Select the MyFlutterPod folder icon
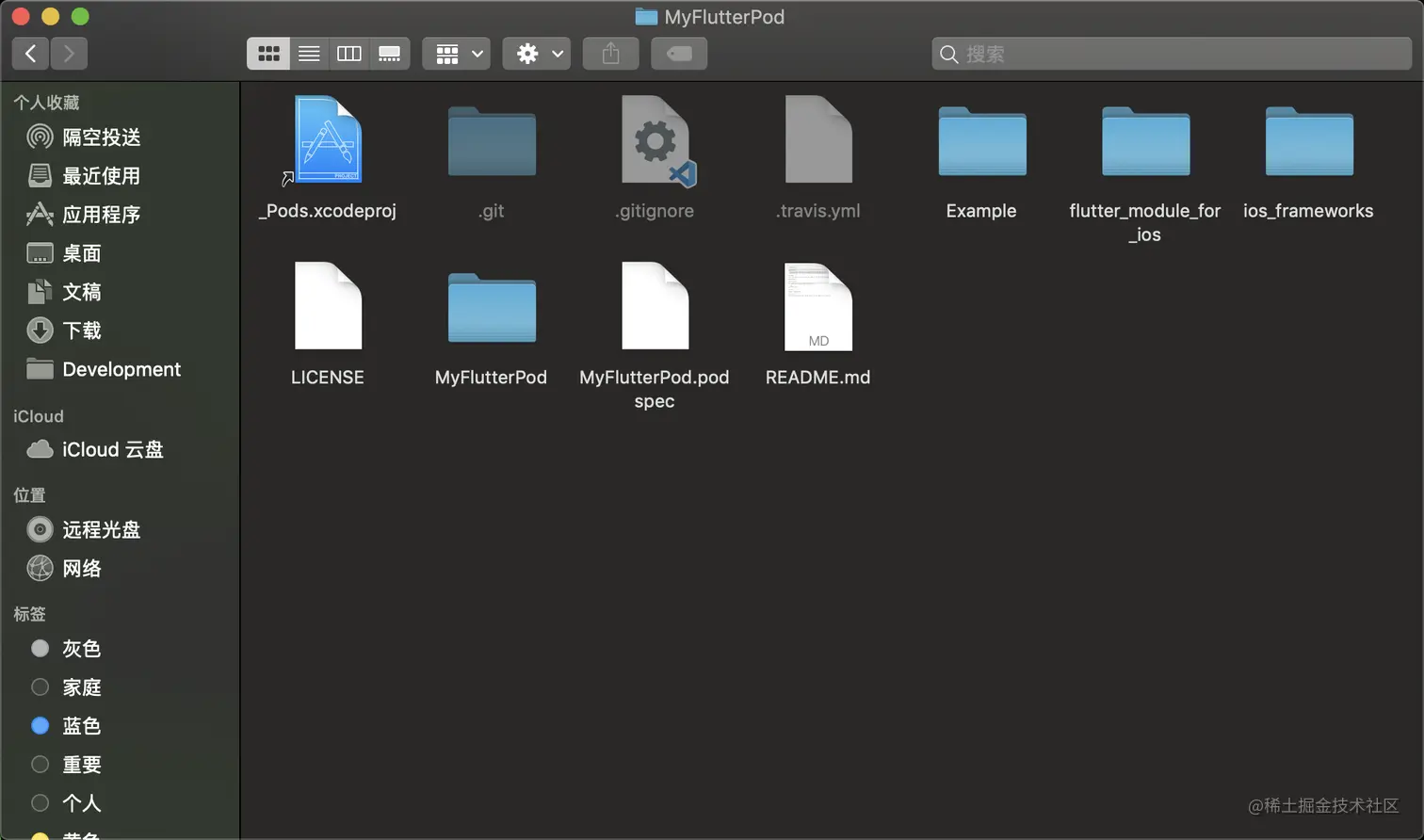The height and width of the screenshot is (840, 1424). coord(492,308)
